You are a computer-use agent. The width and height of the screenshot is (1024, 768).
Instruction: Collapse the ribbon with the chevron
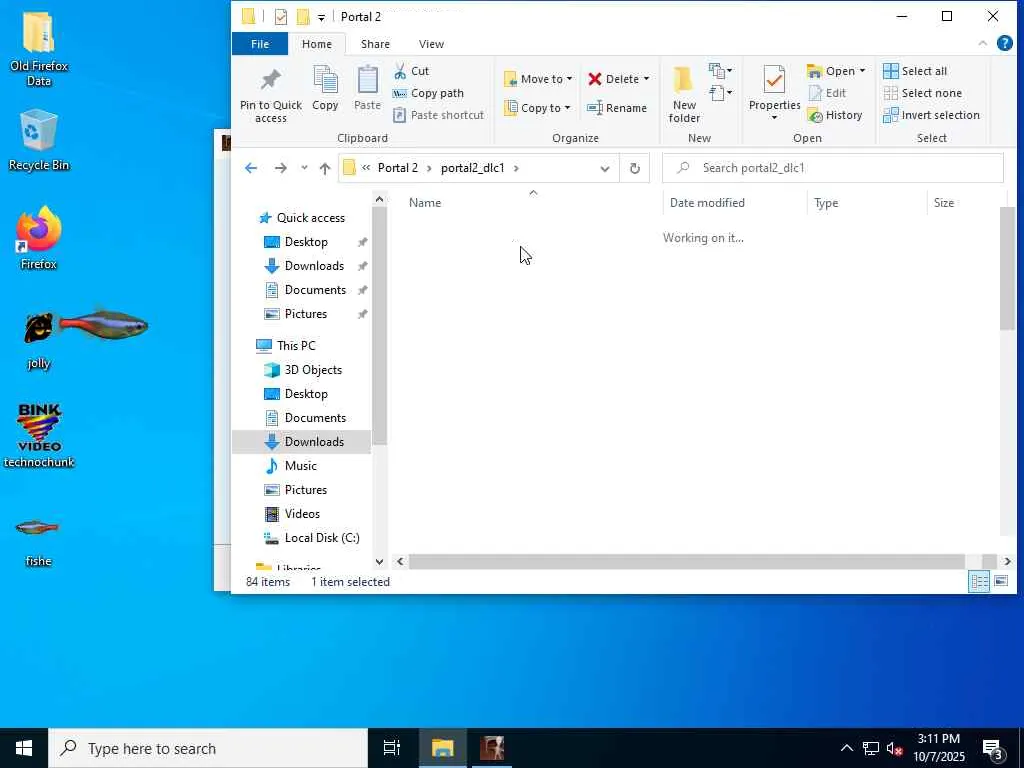982,44
